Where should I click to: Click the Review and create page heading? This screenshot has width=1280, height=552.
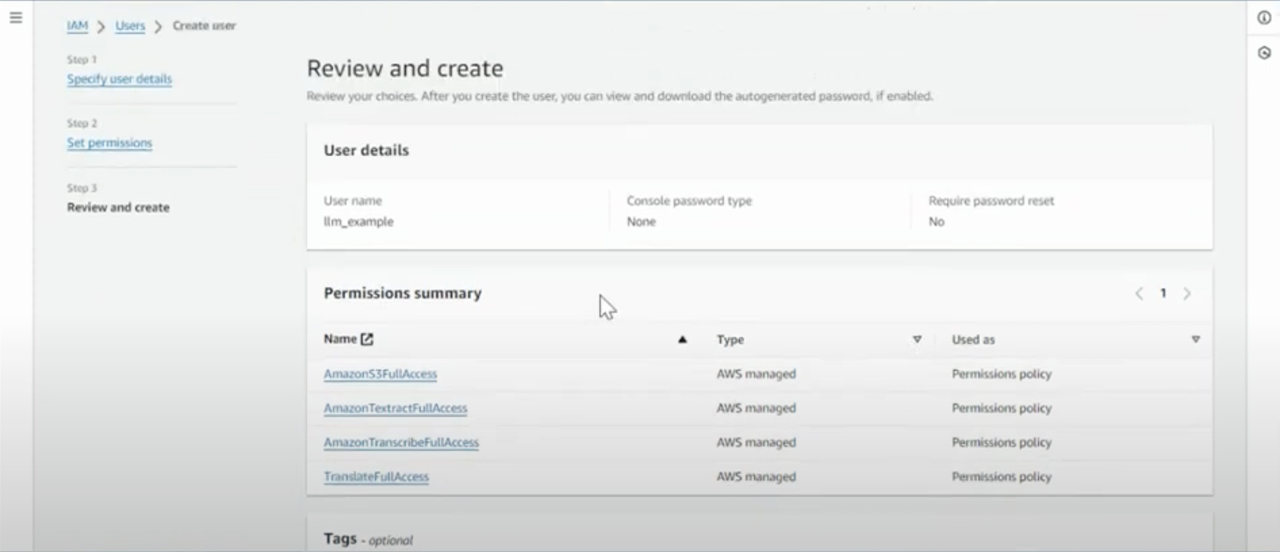405,69
